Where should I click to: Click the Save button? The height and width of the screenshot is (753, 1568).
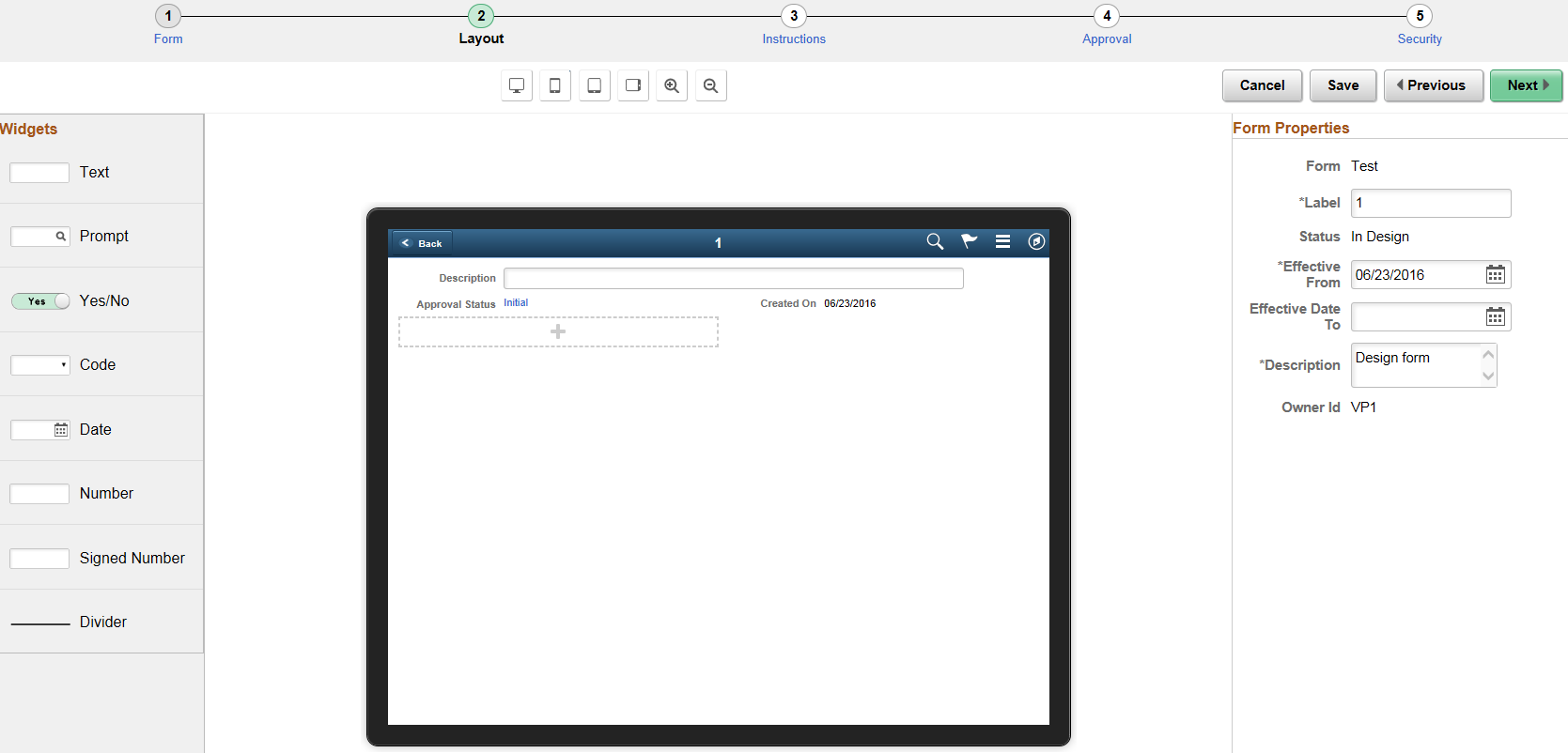1343,85
